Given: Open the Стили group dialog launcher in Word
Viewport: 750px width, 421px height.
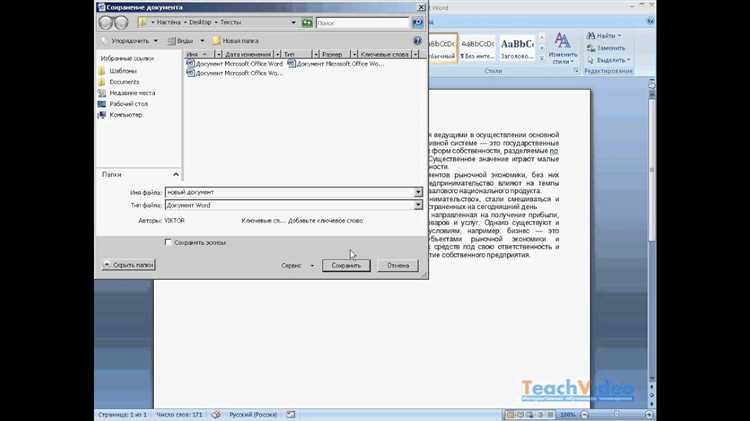Looking at the screenshot, I should click(576, 71).
